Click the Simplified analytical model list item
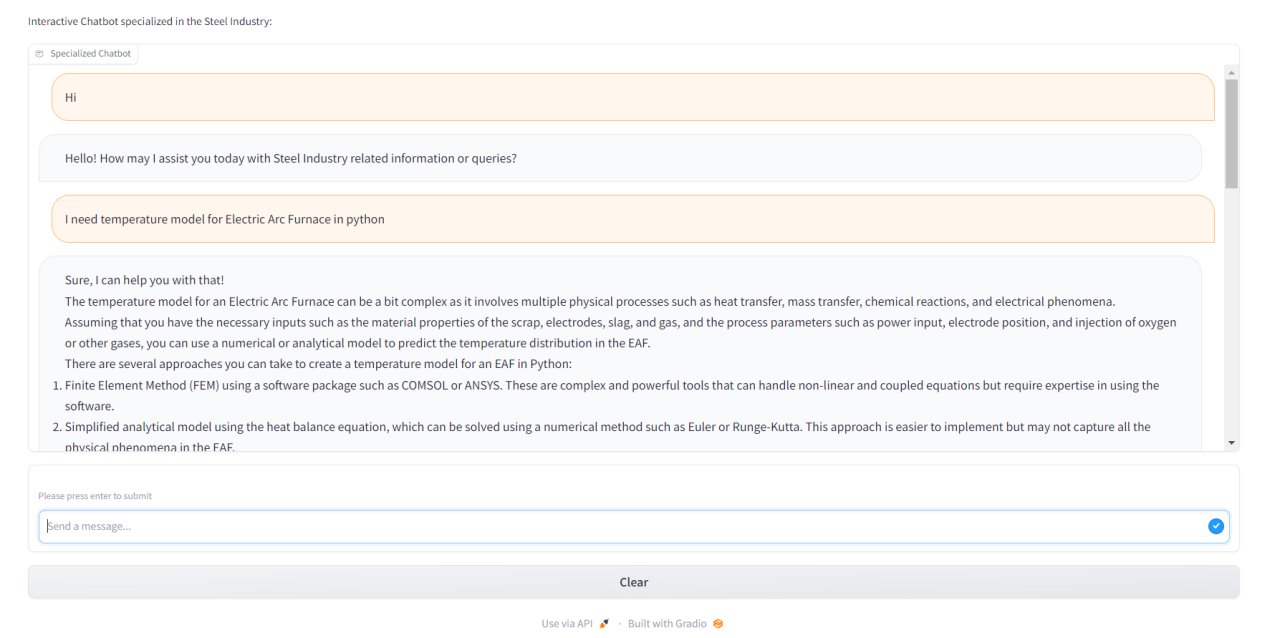This screenshot has height=638, width=1280. click(x=608, y=437)
